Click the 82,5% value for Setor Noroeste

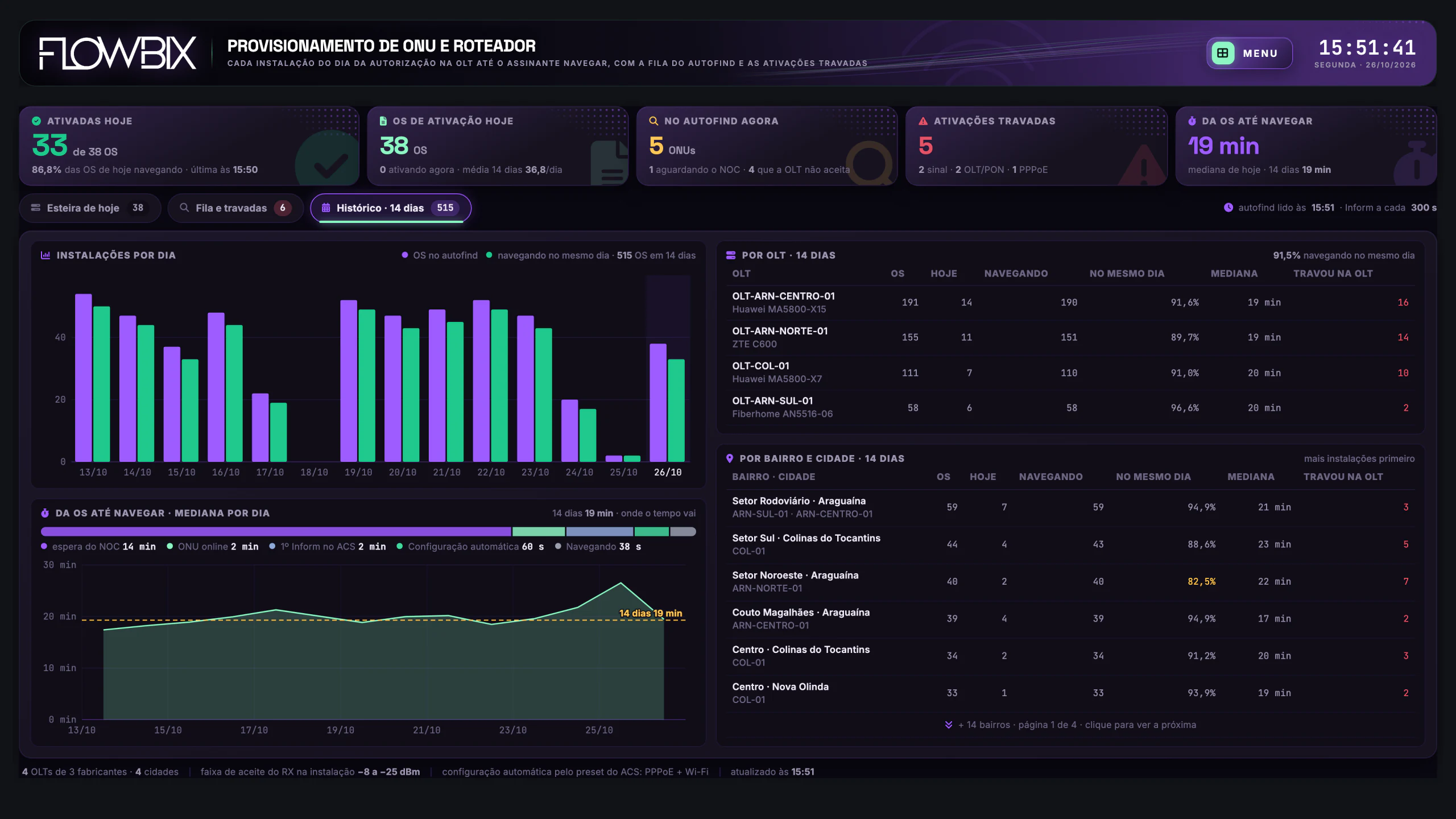1201,582
